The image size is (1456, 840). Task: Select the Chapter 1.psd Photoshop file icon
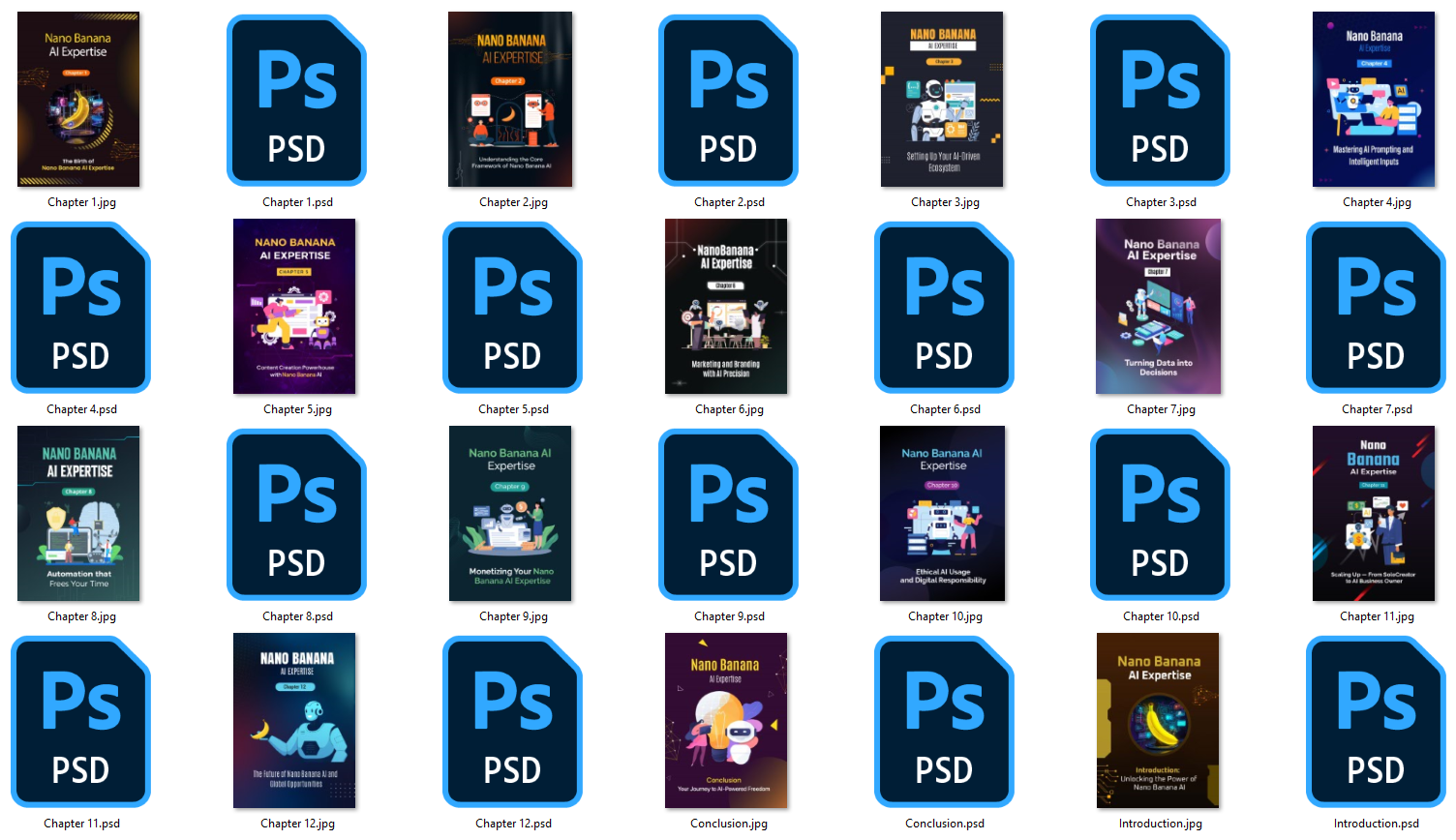click(x=296, y=101)
